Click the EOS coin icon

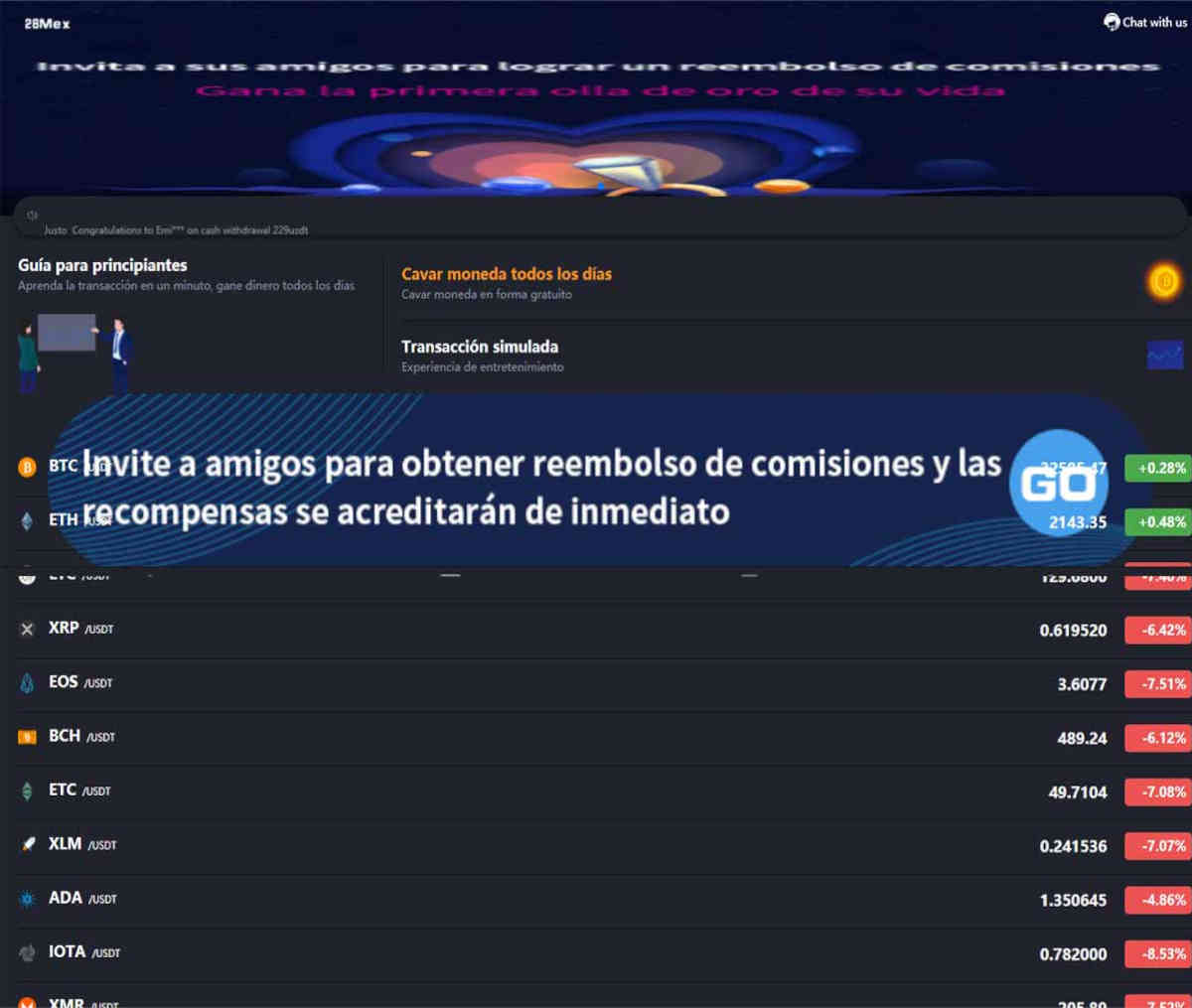click(28, 683)
